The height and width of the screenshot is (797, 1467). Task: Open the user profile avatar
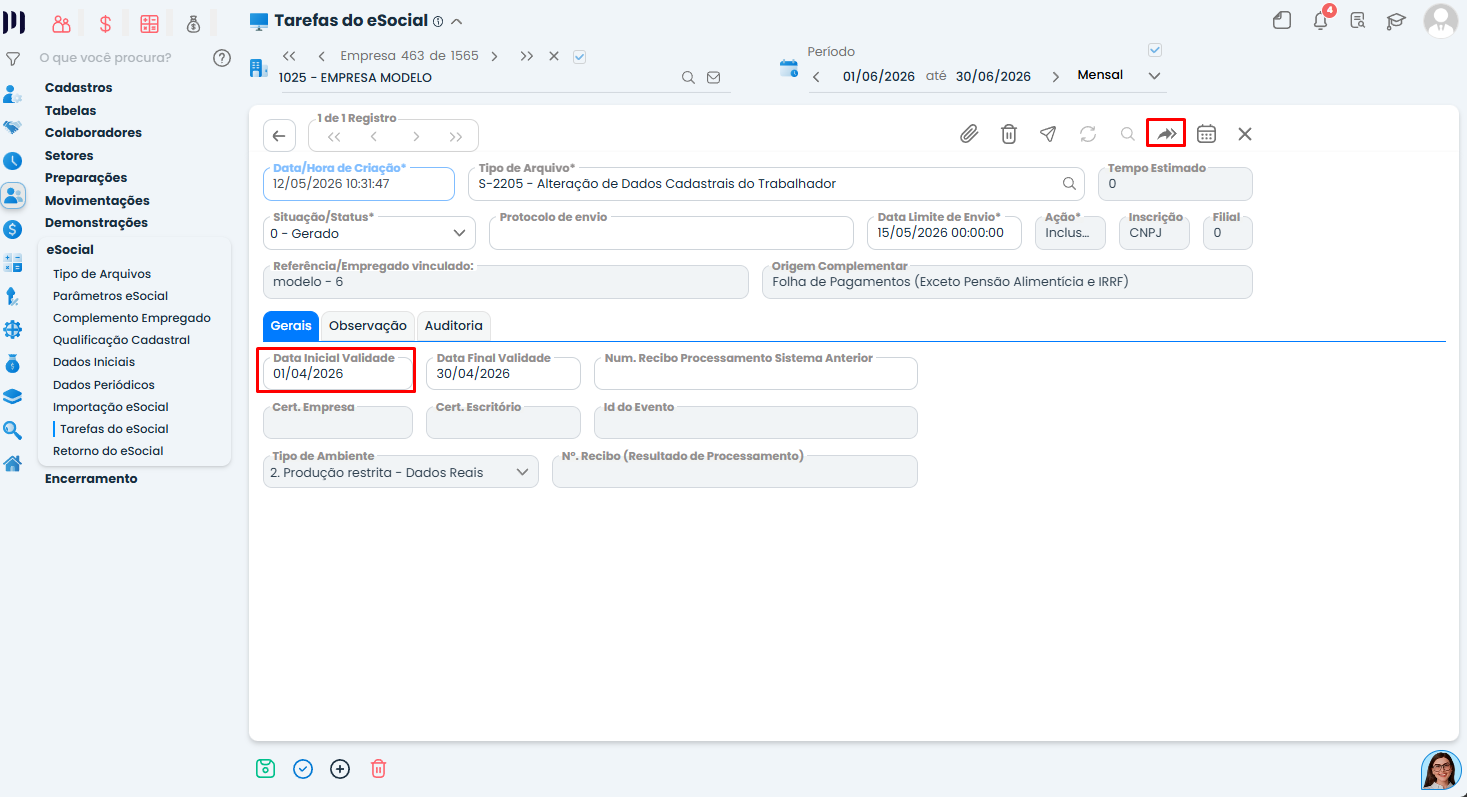click(1440, 20)
